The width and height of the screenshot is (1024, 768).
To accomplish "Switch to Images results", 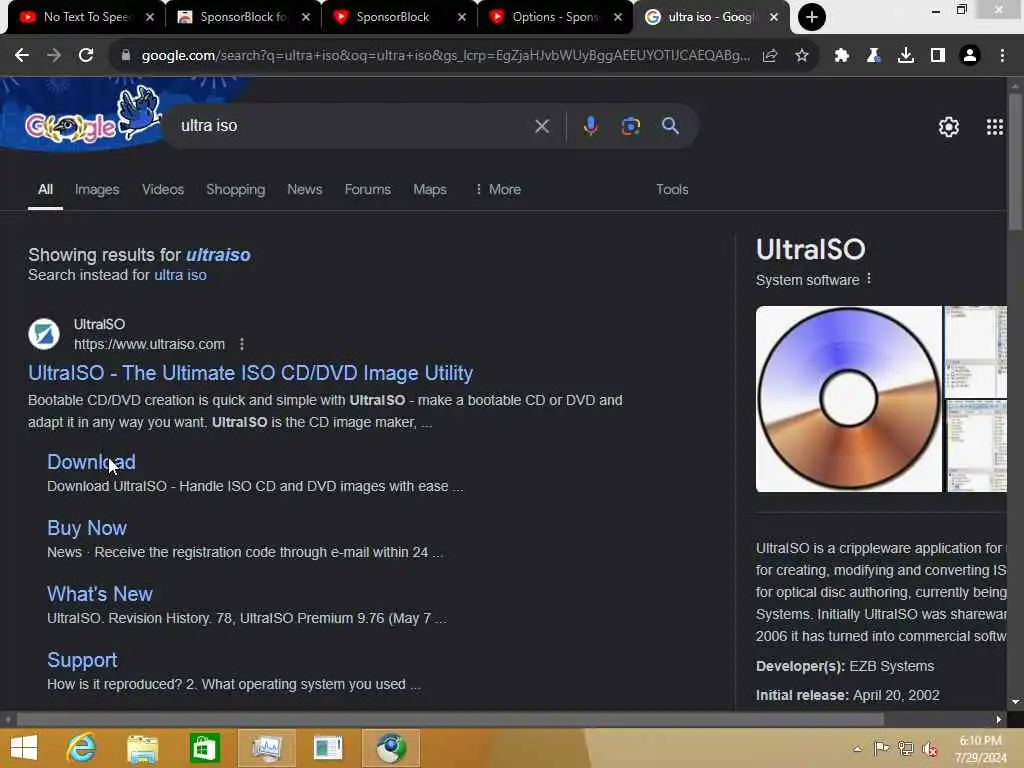I will 97,189.
